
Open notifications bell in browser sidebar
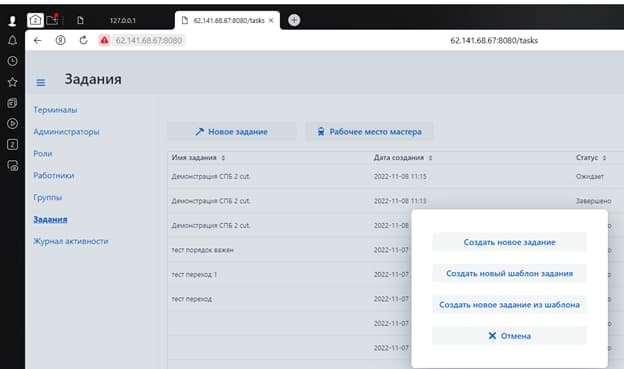tap(12, 40)
